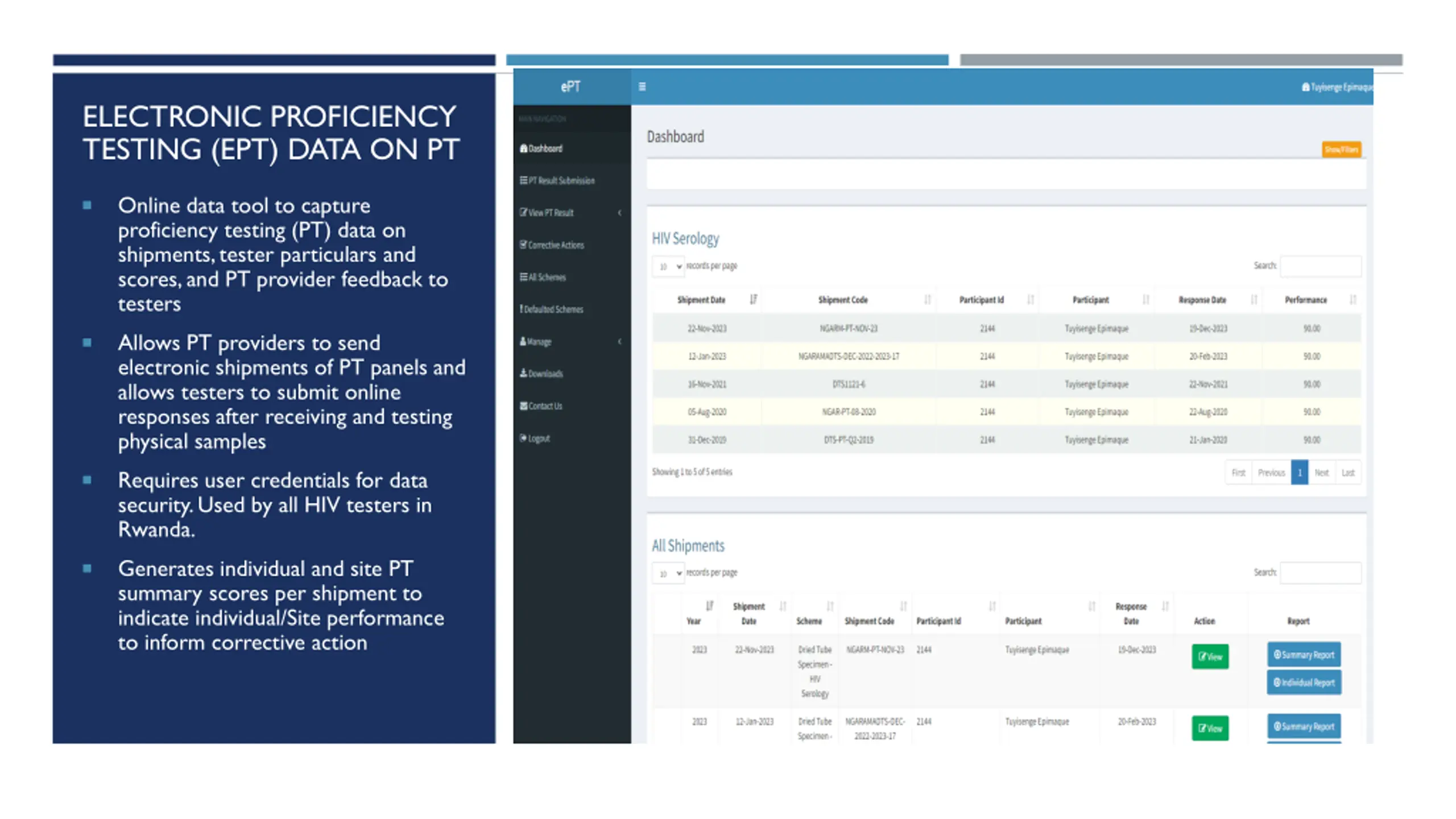
Task: Sort All Shipments by Scheme
Action: click(x=814, y=614)
